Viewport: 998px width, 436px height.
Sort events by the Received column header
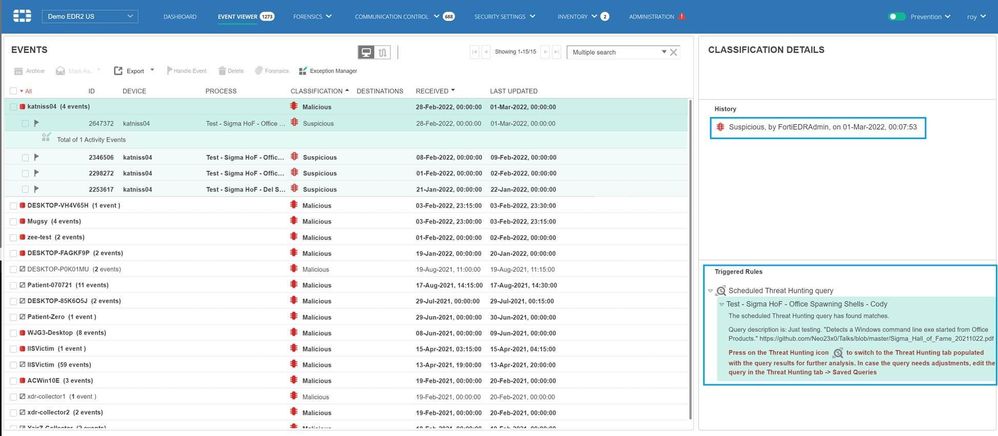(x=434, y=91)
